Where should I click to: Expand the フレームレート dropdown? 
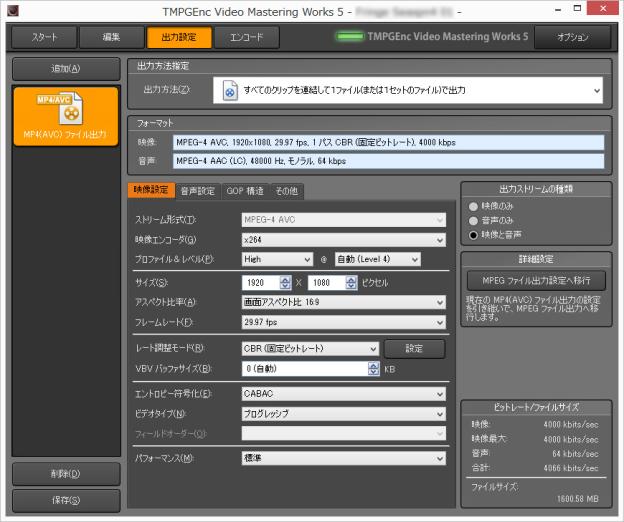pos(343,322)
